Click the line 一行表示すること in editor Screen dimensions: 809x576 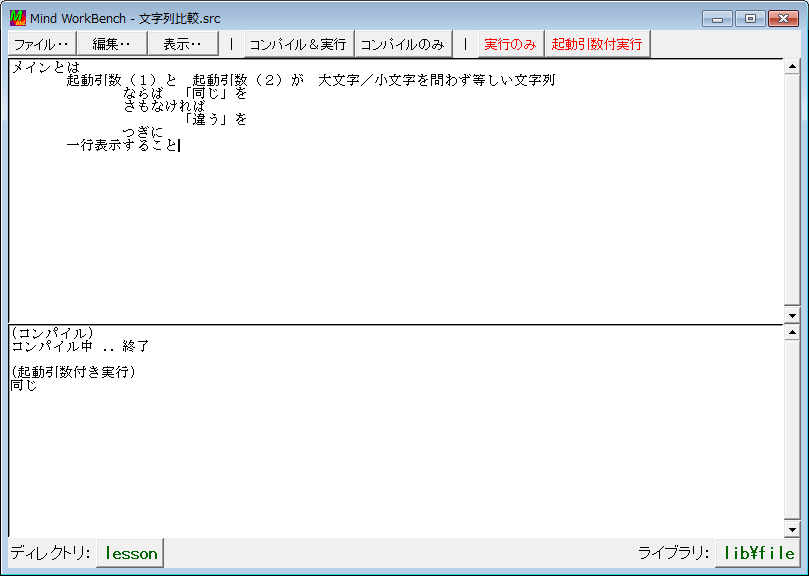pos(122,146)
